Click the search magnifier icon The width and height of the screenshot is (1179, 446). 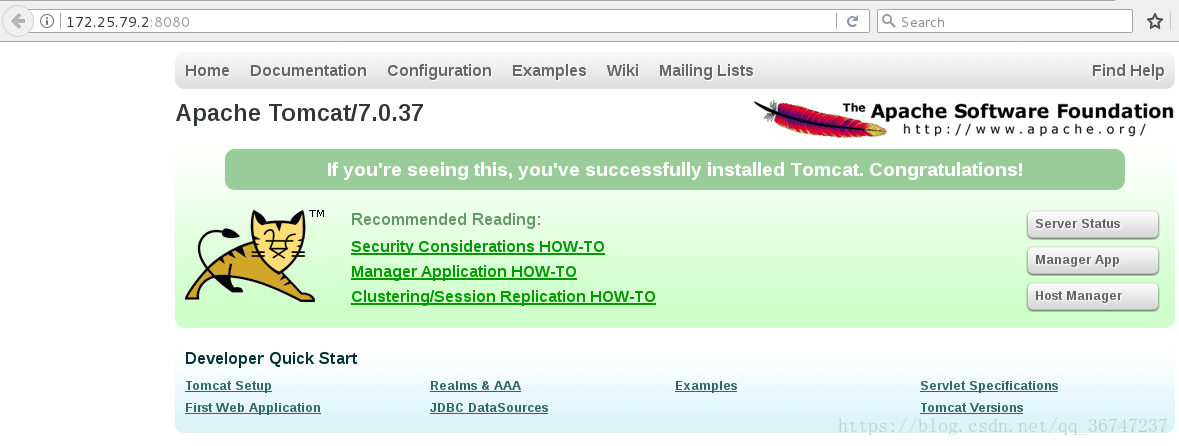coord(888,22)
